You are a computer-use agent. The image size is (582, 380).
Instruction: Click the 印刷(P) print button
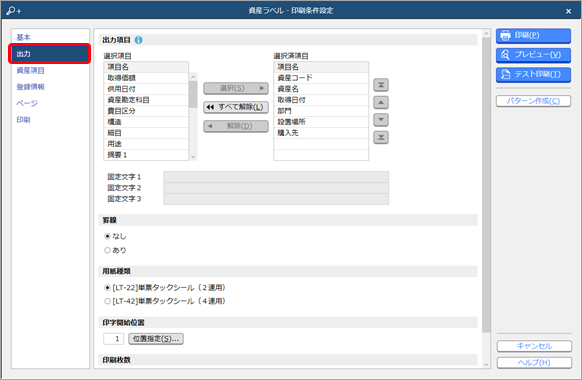point(533,36)
